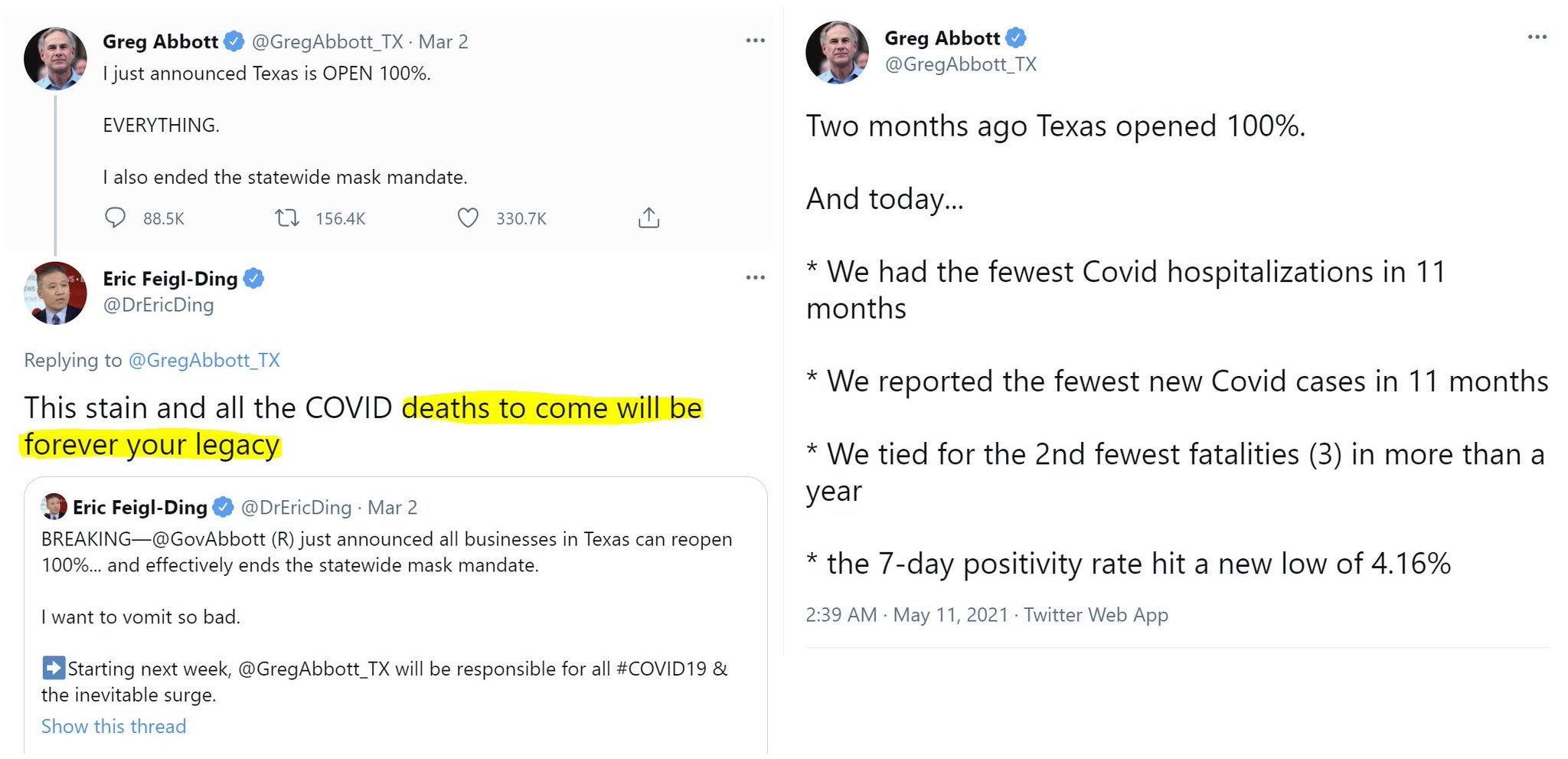Retweet Abbott's Texas is OPEN tweet
This screenshot has width=1568, height=759.
click(287, 218)
